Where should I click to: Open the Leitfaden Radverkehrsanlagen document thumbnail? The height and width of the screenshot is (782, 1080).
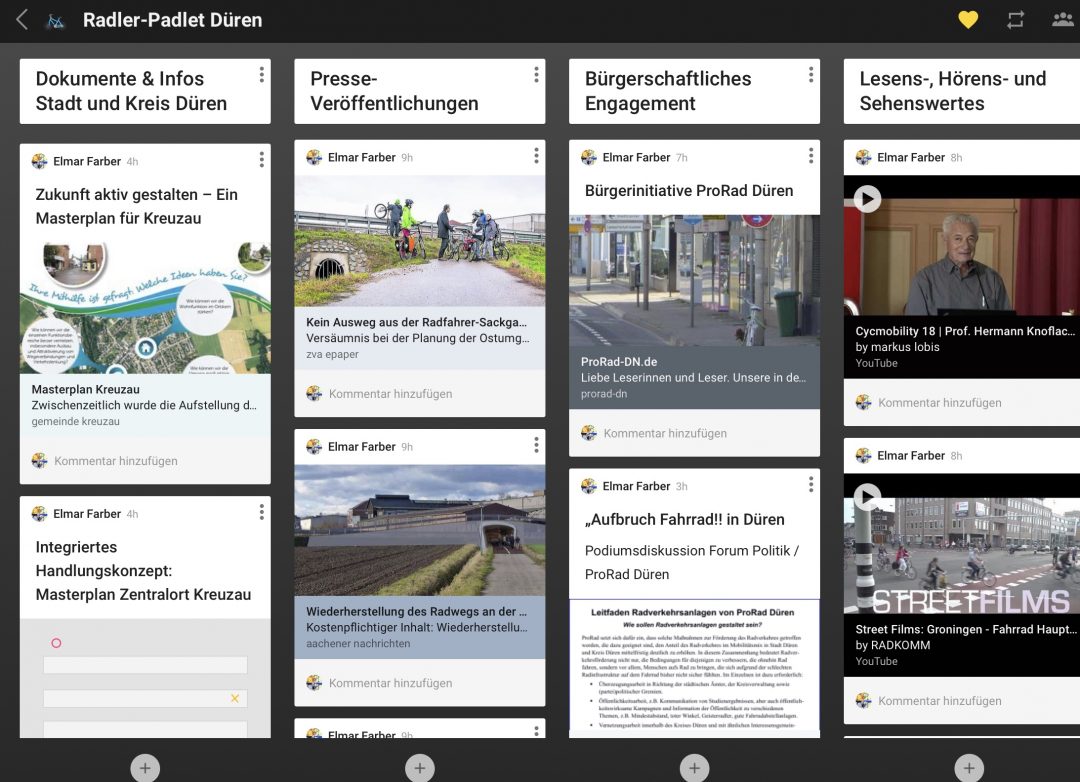694,666
